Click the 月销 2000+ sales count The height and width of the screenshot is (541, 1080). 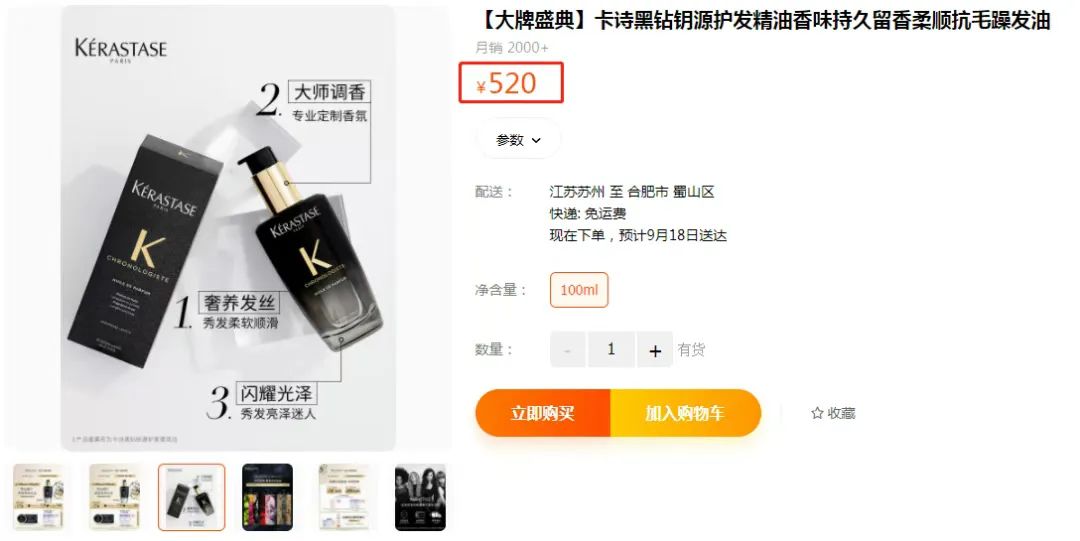[x=512, y=48]
